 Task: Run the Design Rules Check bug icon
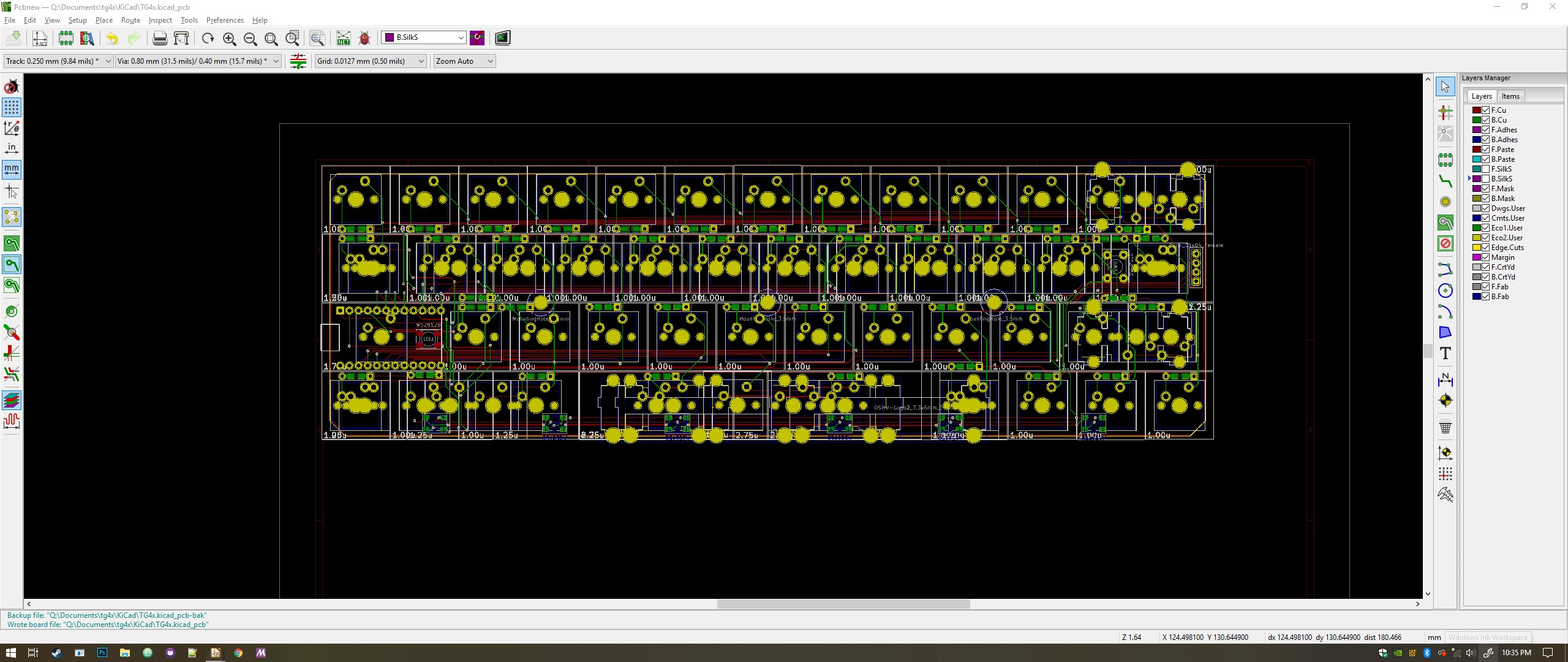pyautogui.click(x=364, y=39)
